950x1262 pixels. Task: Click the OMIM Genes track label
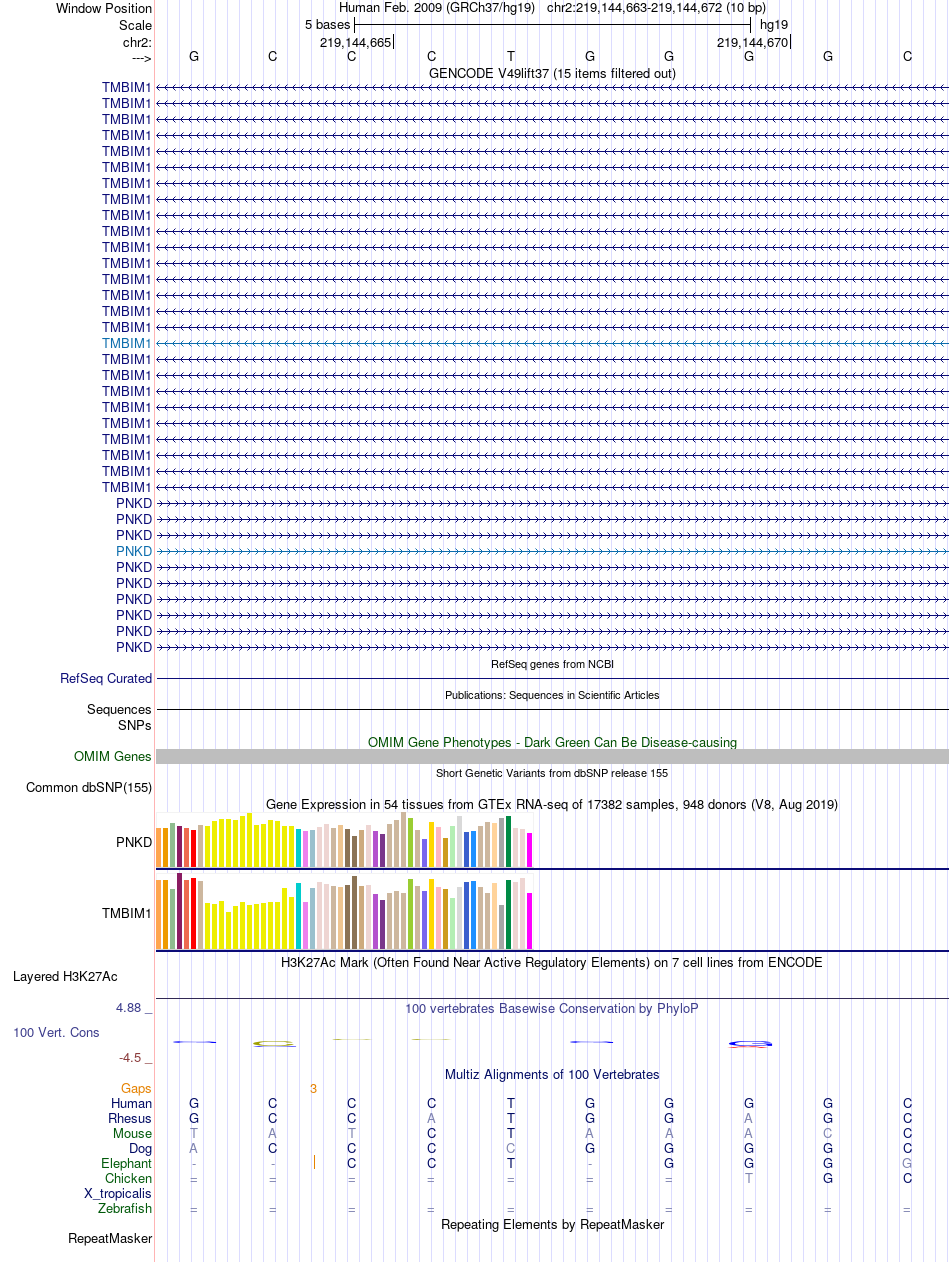click(113, 757)
